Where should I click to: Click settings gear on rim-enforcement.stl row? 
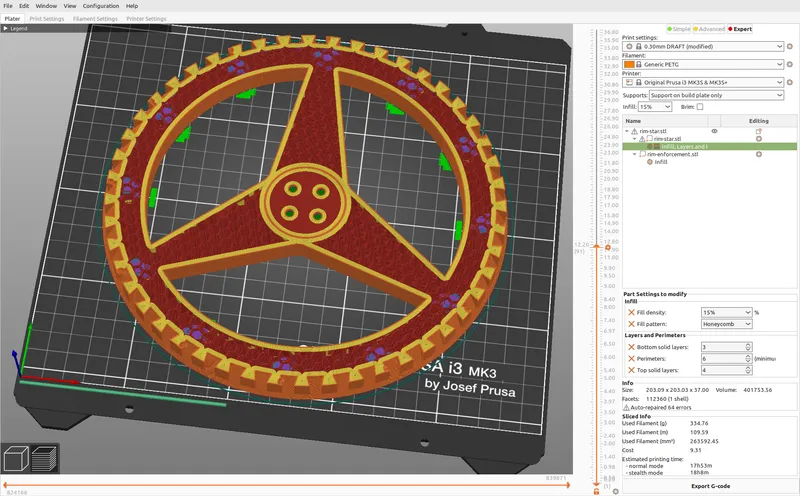point(759,154)
